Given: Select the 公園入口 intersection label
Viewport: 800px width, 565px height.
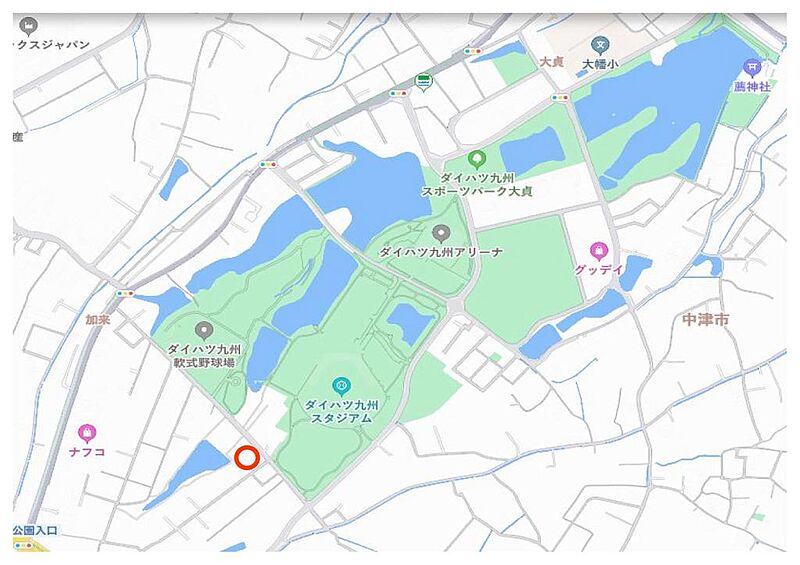Looking at the screenshot, I should tap(35, 530).
